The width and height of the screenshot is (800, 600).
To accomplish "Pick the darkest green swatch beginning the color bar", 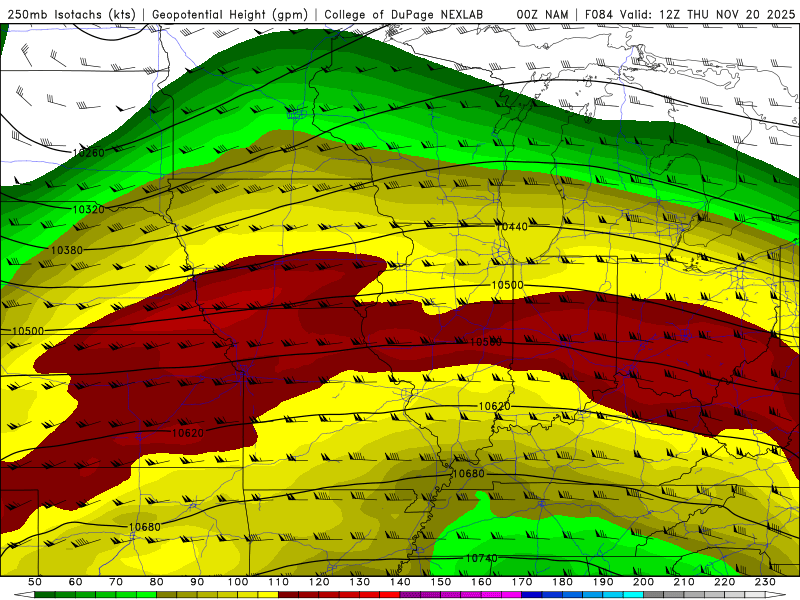I will pyautogui.click(x=45, y=595).
